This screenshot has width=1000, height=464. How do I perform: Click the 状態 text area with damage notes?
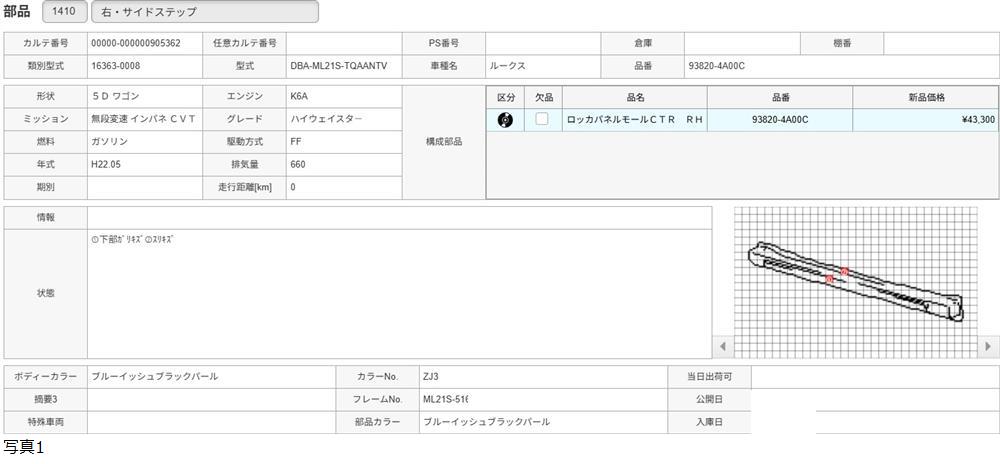click(399, 293)
